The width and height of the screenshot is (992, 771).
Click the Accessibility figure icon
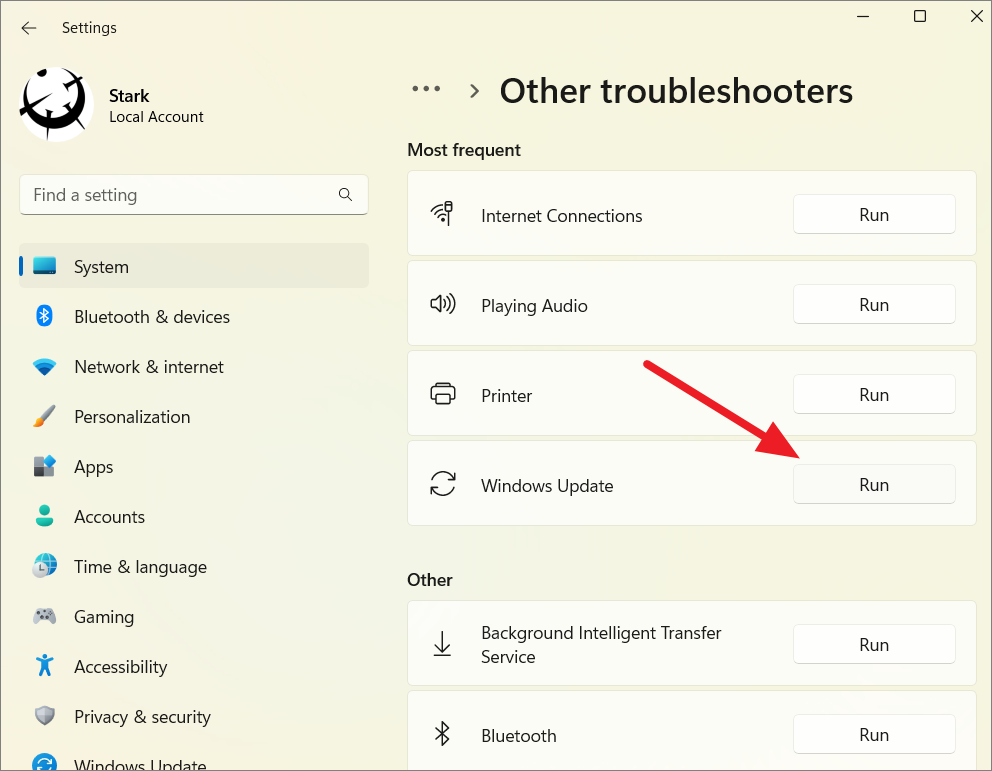pyautogui.click(x=44, y=665)
